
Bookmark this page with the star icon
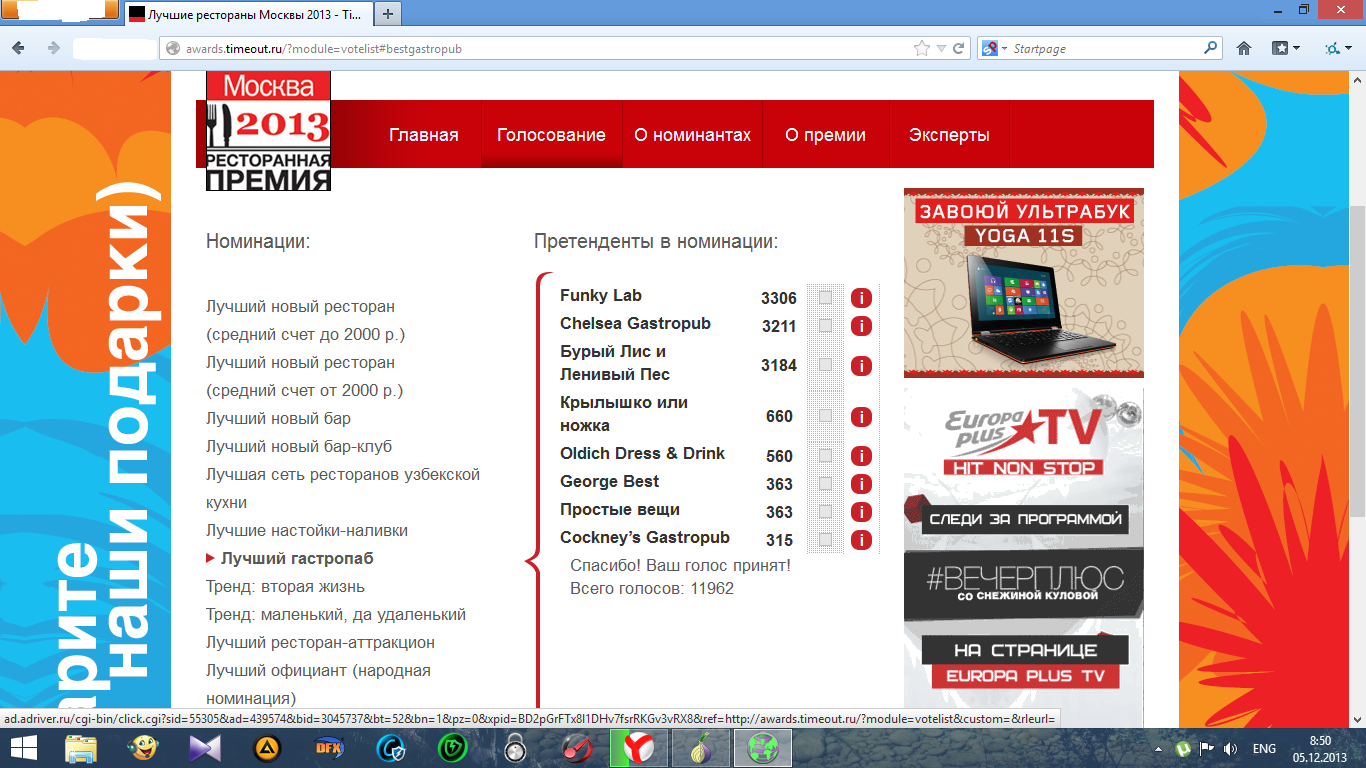(922, 48)
